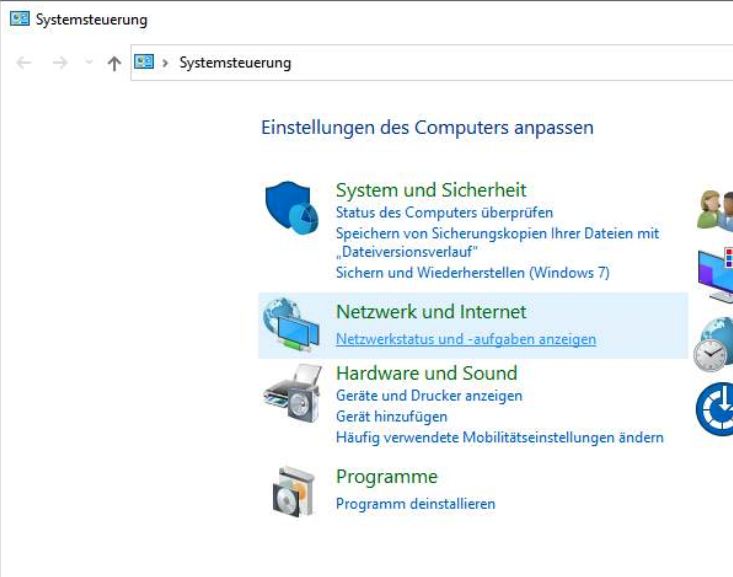Click the Control Panel icon in address bar
Screen dimensions: 733x577
pyautogui.click(x=144, y=62)
